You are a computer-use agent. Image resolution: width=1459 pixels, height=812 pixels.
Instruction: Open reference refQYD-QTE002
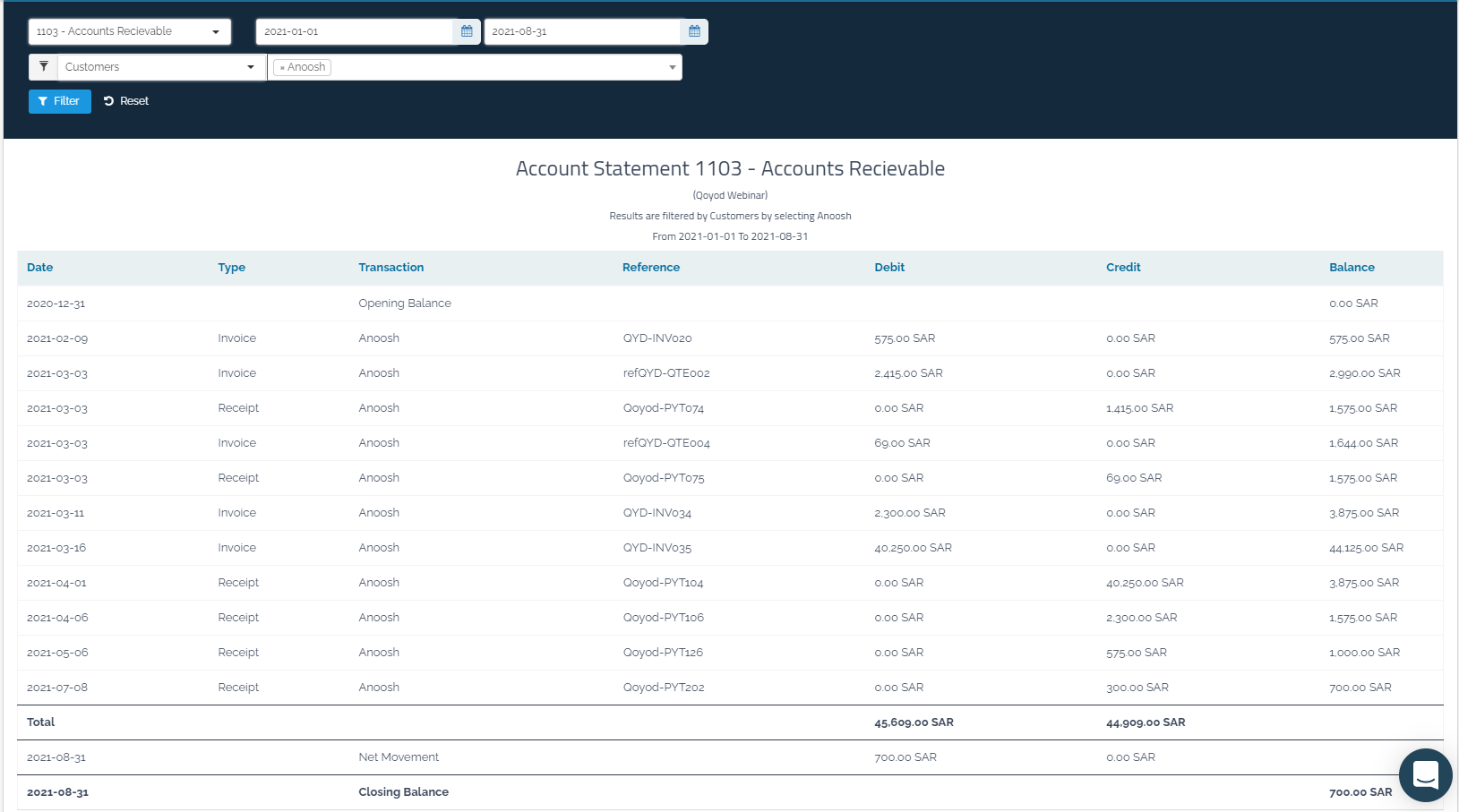[x=666, y=373]
